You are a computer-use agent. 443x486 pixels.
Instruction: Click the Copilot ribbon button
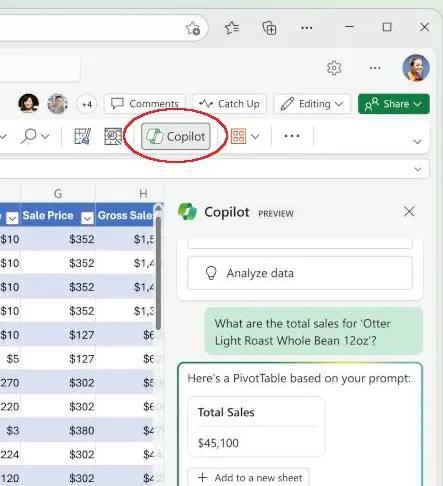click(176, 136)
